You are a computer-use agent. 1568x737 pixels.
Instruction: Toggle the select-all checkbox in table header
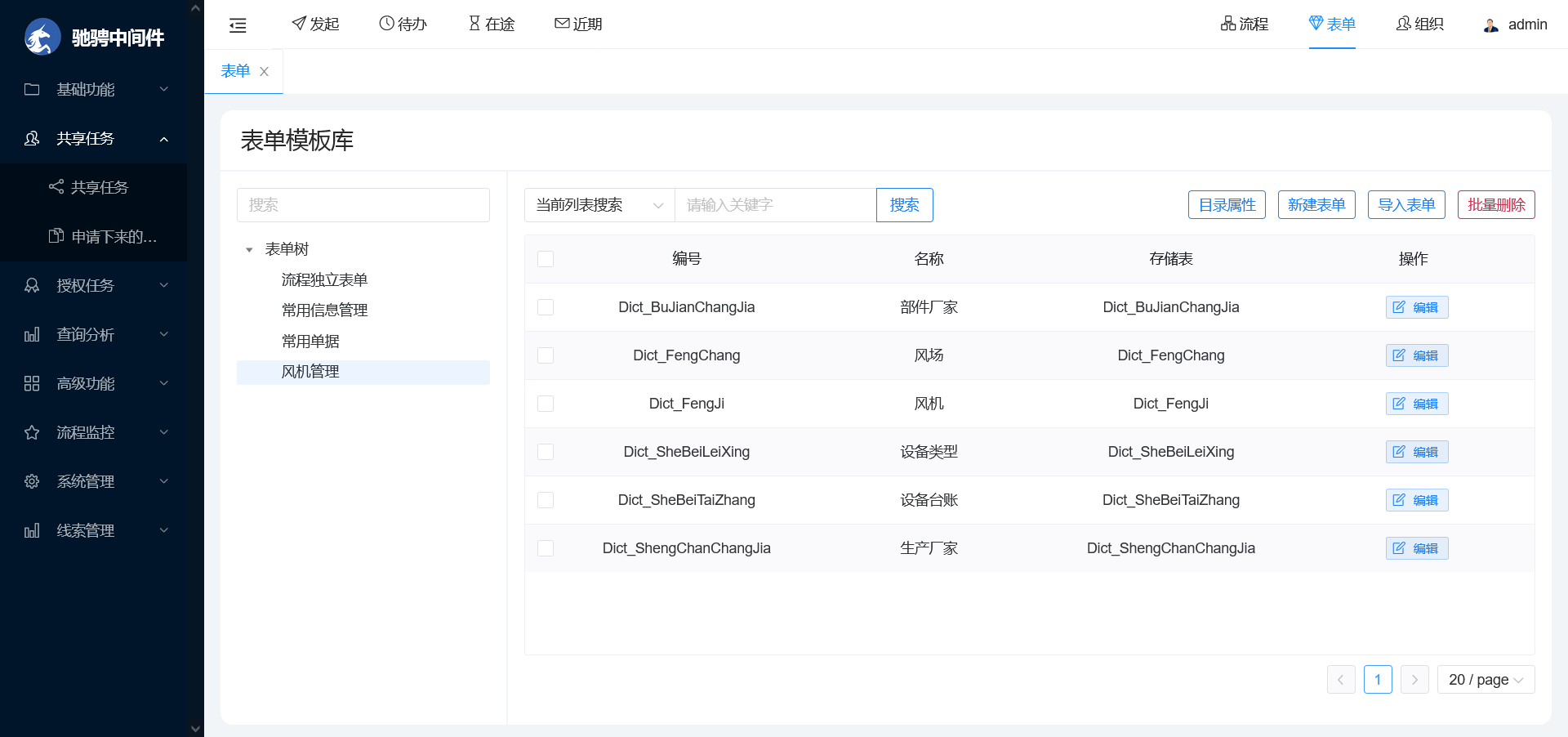pyautogui.click(x=546, y=259)
